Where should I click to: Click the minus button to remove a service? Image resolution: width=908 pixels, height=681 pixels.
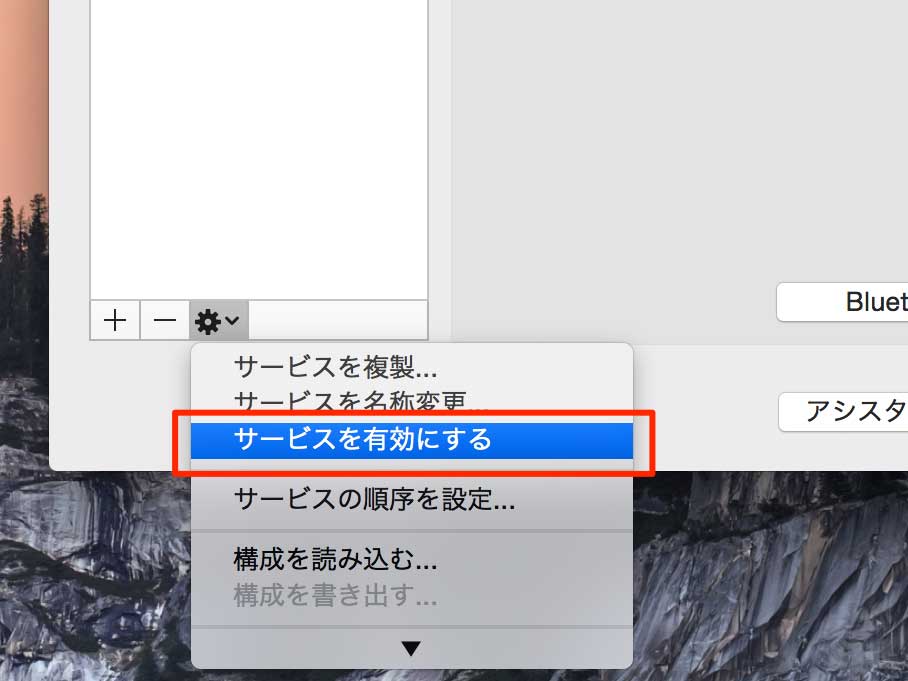[x=164, y=320]
